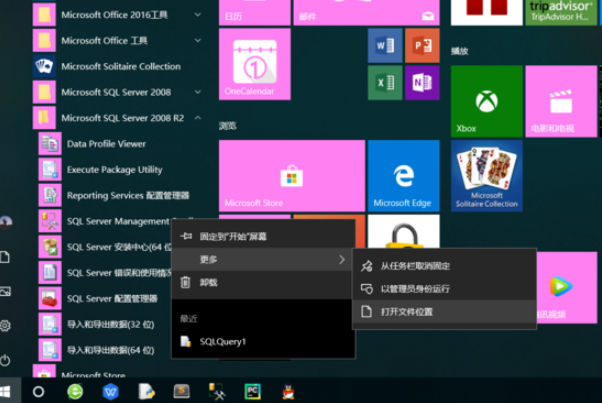Click the 浏览 group heading

click(228, 126)
